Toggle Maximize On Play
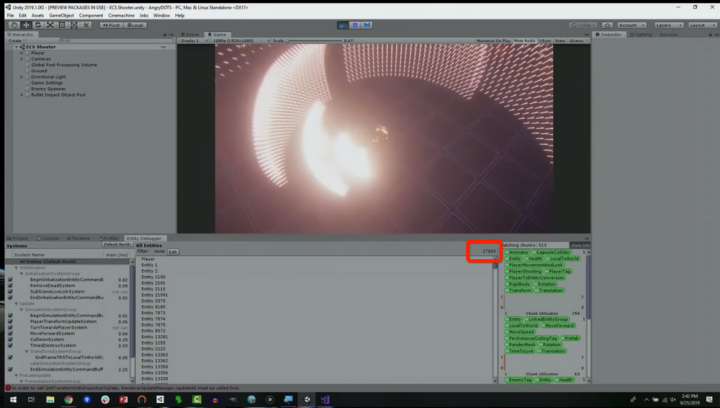Image resolution: width=720 pixels, height=408 pixels. coord(493,41)
